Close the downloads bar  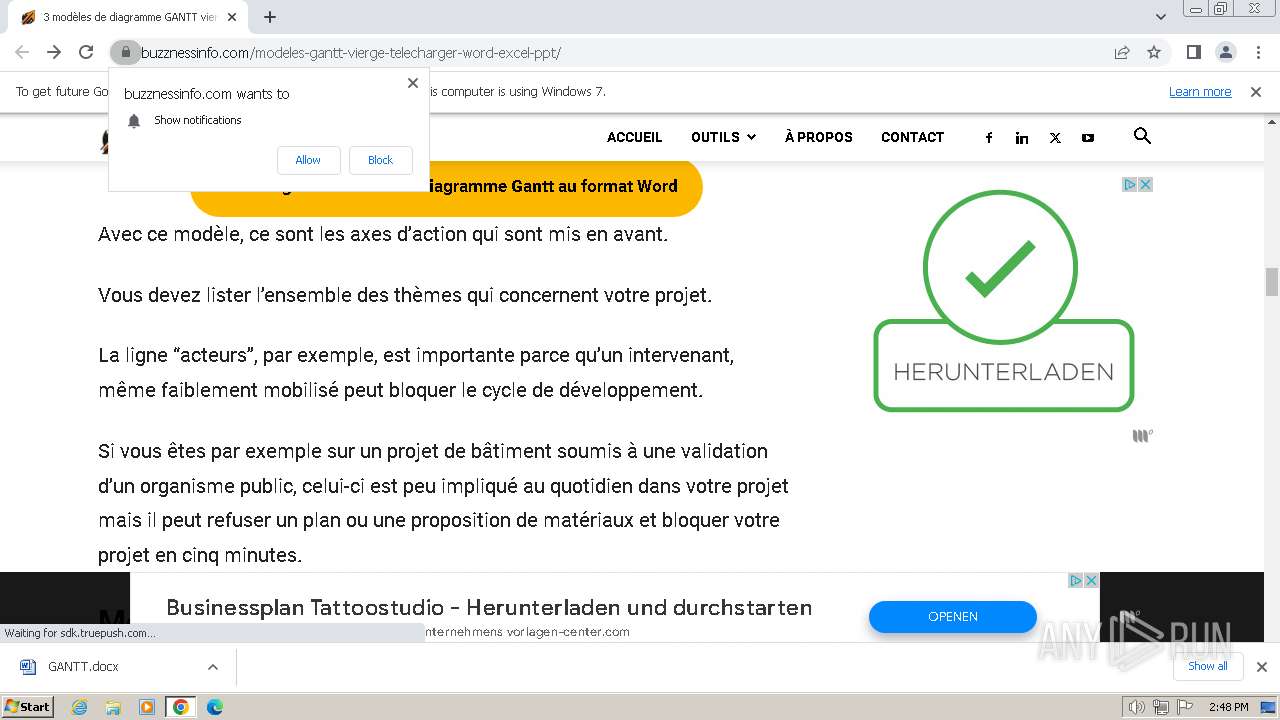pos(1261,667)
